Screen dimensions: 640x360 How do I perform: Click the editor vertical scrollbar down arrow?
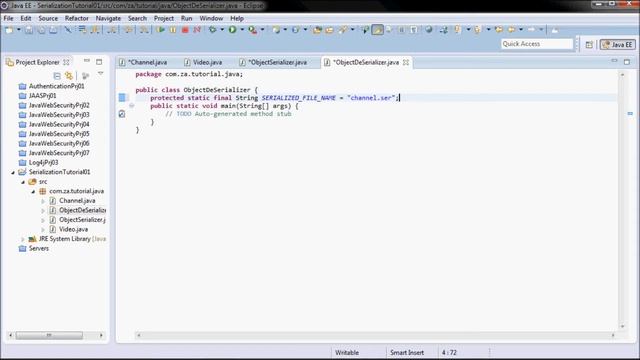point(622,326)
